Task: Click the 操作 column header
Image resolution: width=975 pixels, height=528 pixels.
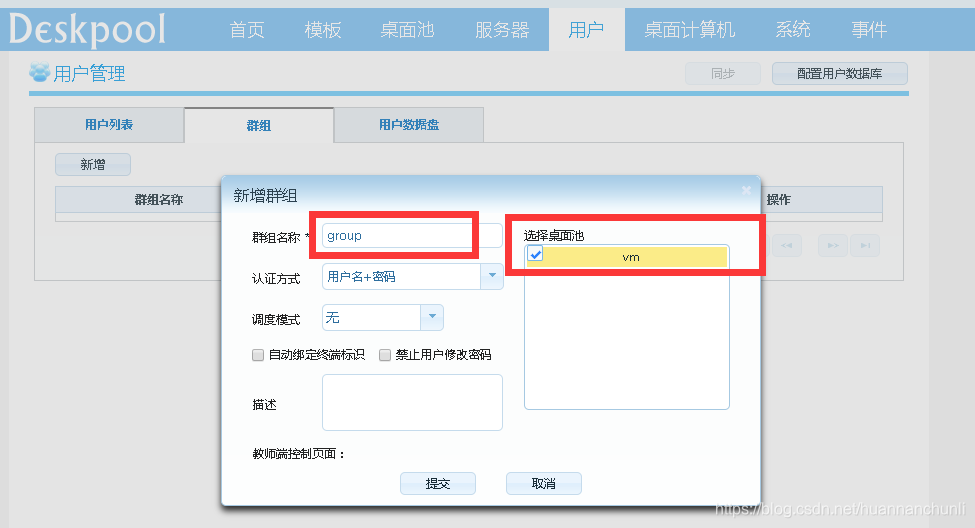Action: pos(779,200)
